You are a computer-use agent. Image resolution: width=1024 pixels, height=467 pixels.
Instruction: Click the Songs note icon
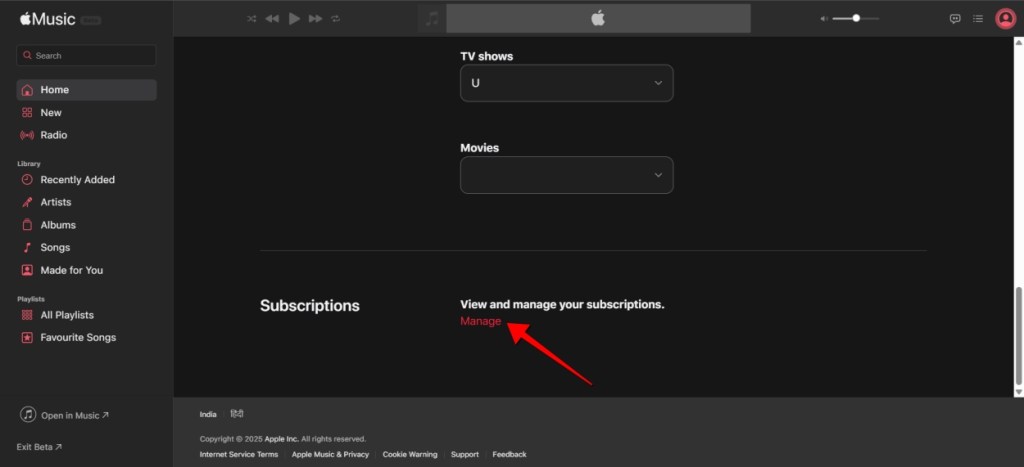click(x=27, y=248)
